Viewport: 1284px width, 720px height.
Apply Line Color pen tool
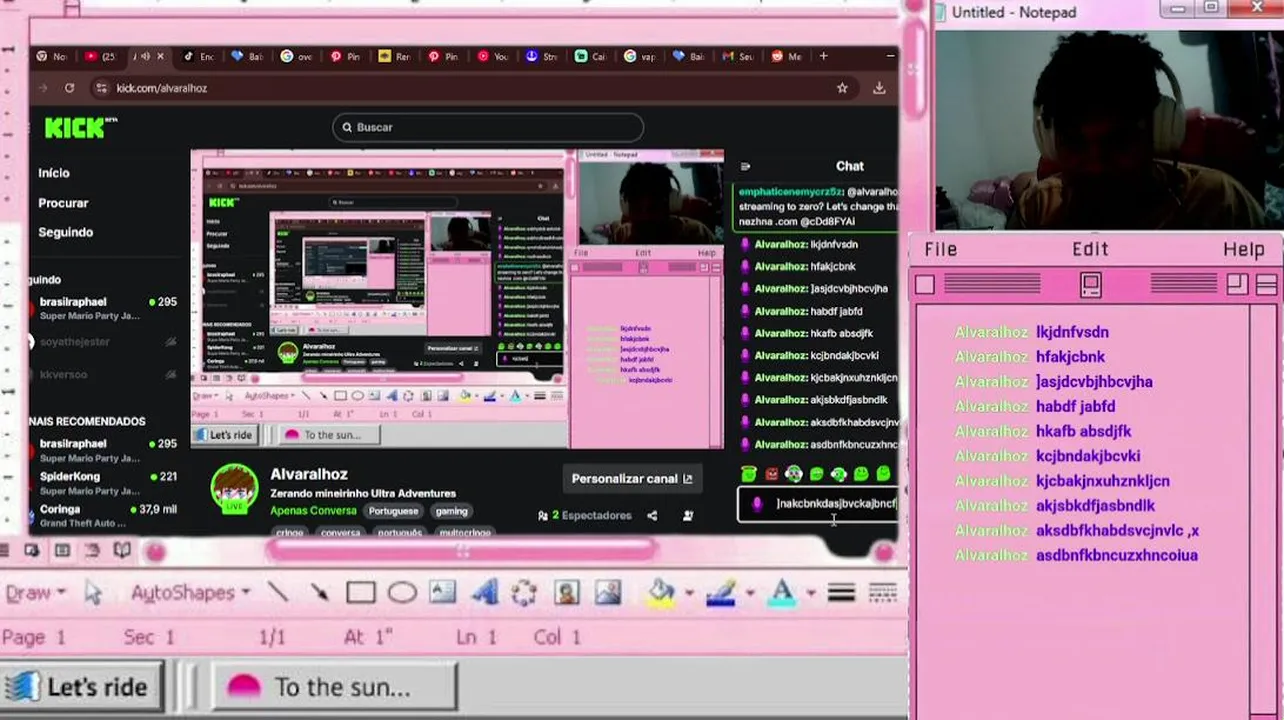point(721,593)
